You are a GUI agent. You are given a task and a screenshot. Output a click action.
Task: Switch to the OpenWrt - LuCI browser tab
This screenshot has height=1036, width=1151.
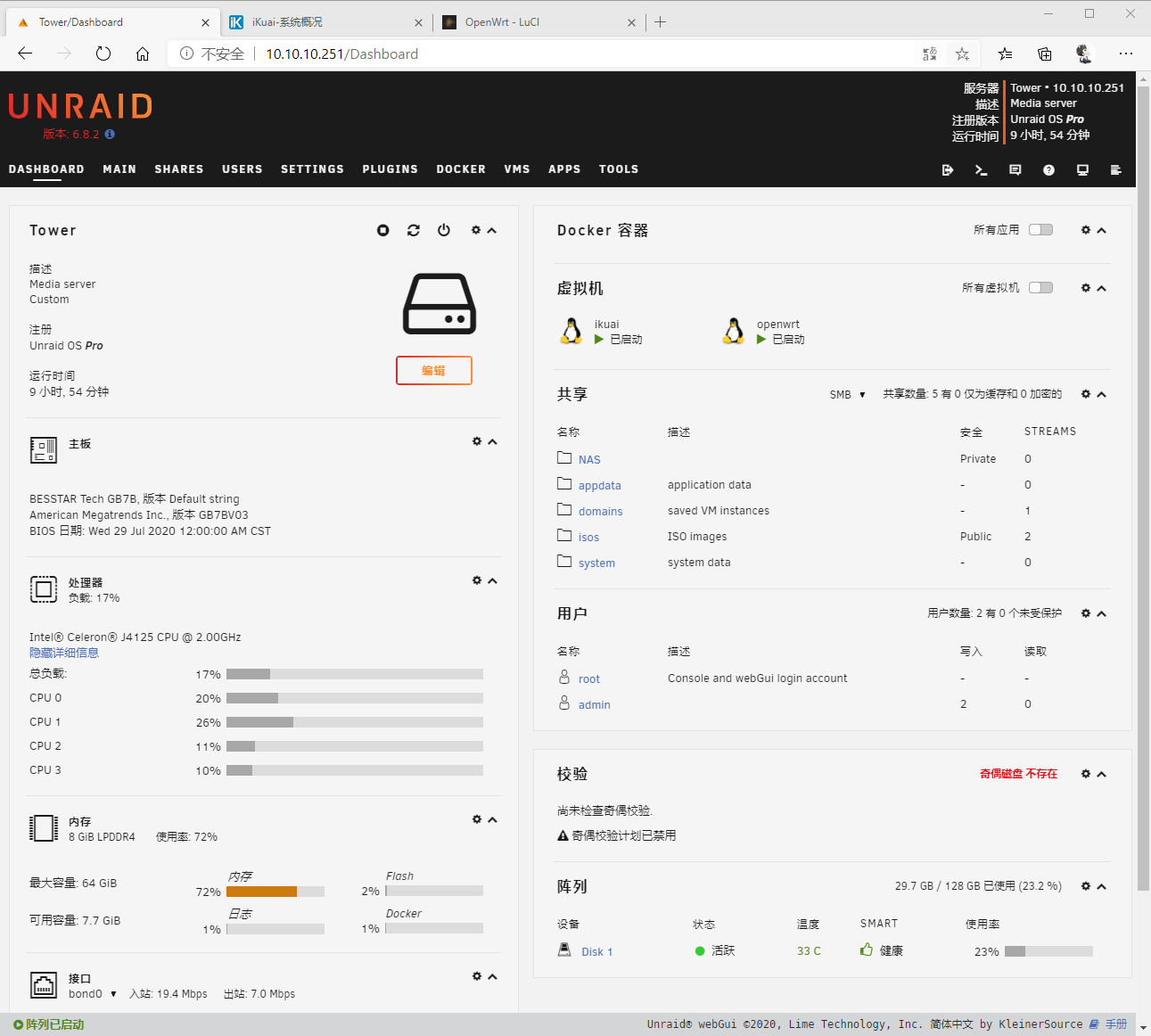[x=538, y=22]
